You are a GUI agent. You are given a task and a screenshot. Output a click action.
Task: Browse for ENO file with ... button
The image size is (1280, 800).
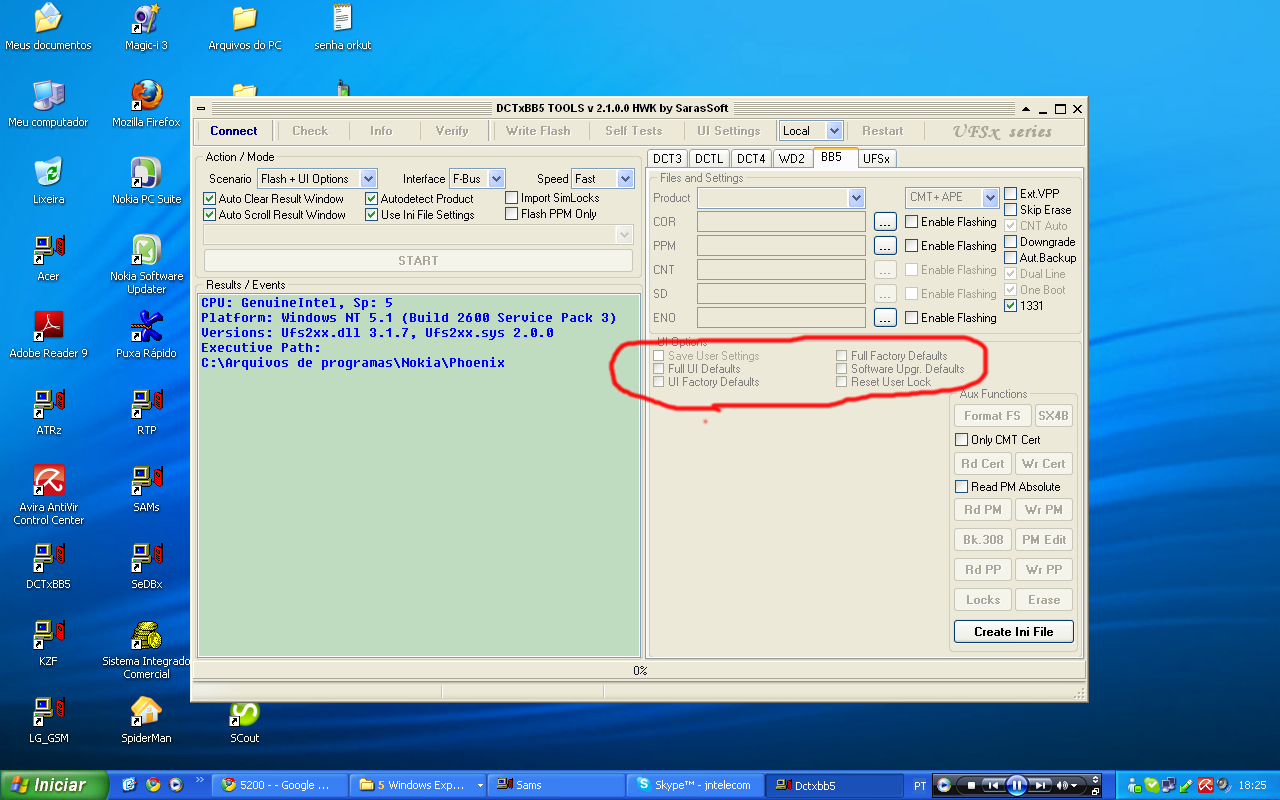885,317
